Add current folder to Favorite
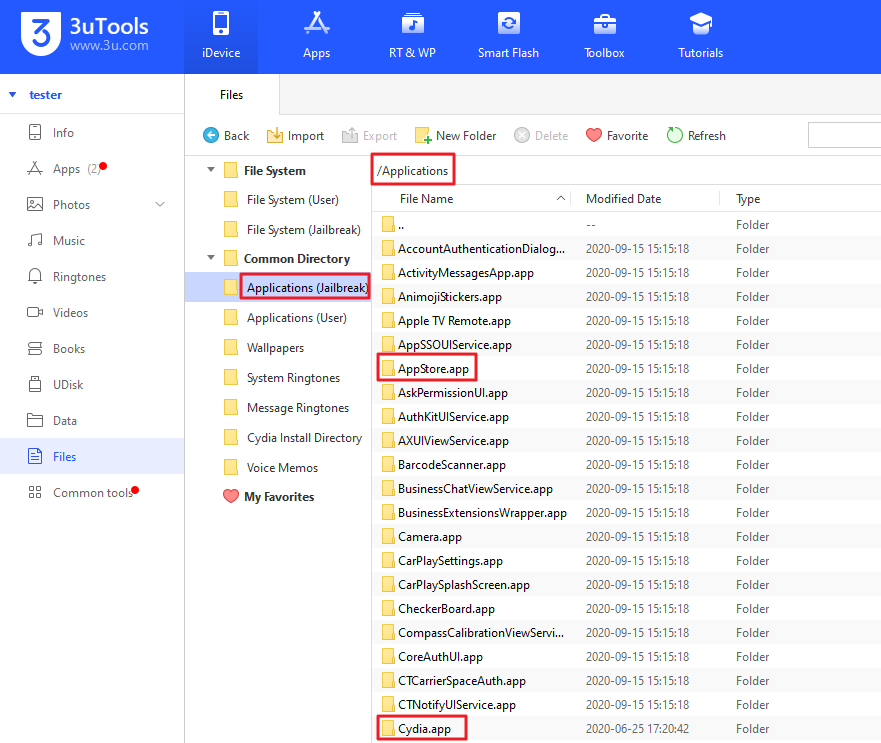Screen dimensions: 881x743 point(617,135)
